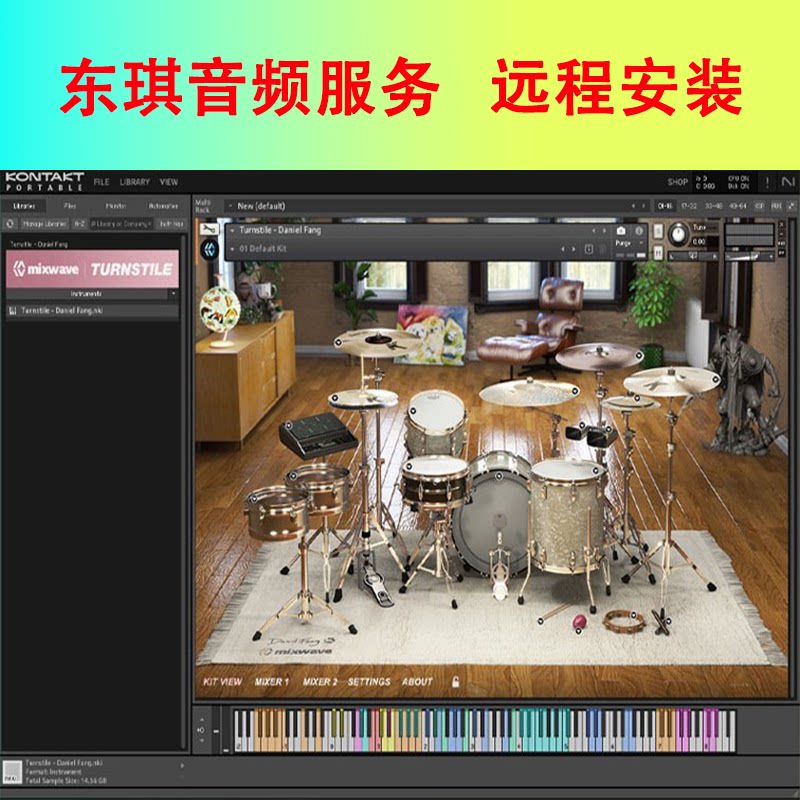The width and height of the screenshot is (800, 800).
Task: Select Turnstile - Daniel Fang.nki in library list
Action: pyautogui.click(x=92, y=310)
